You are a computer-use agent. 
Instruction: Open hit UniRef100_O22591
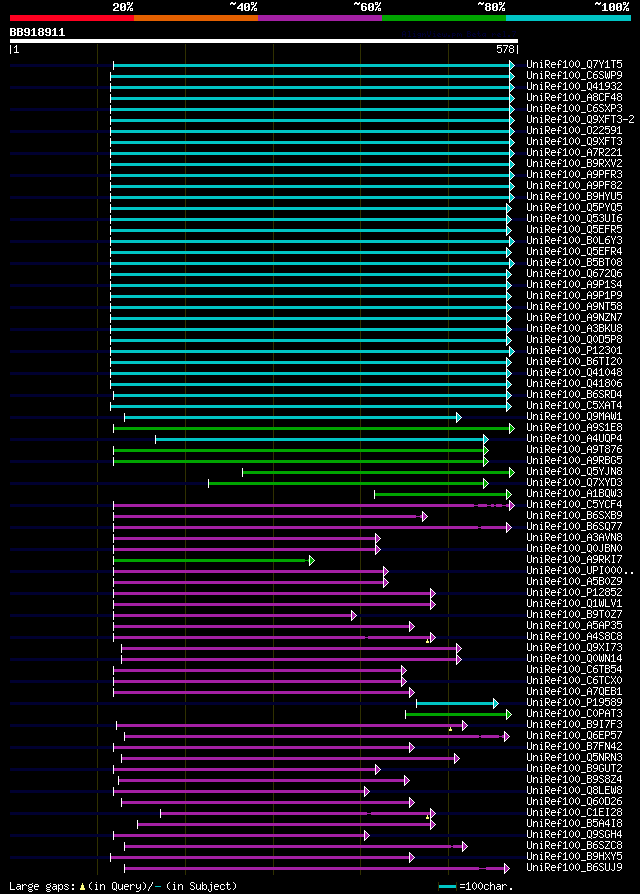(574, 131)
